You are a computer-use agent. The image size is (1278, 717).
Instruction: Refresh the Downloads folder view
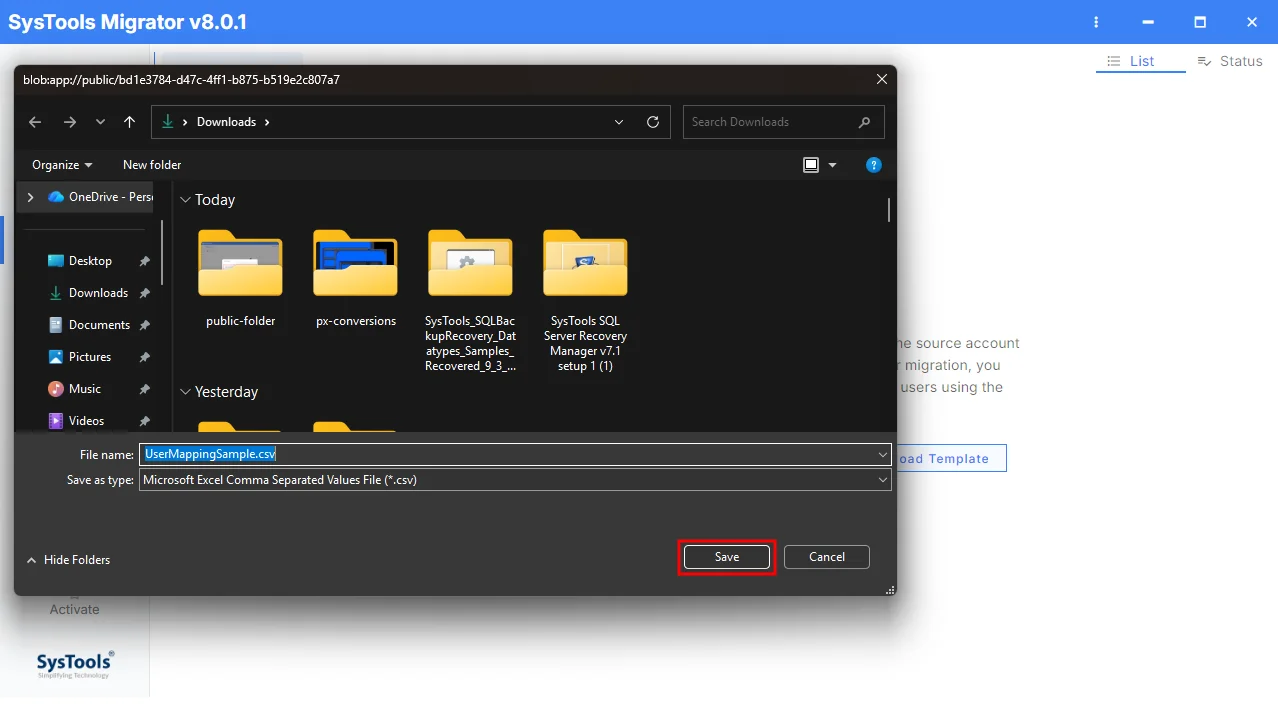coord(653,122)
